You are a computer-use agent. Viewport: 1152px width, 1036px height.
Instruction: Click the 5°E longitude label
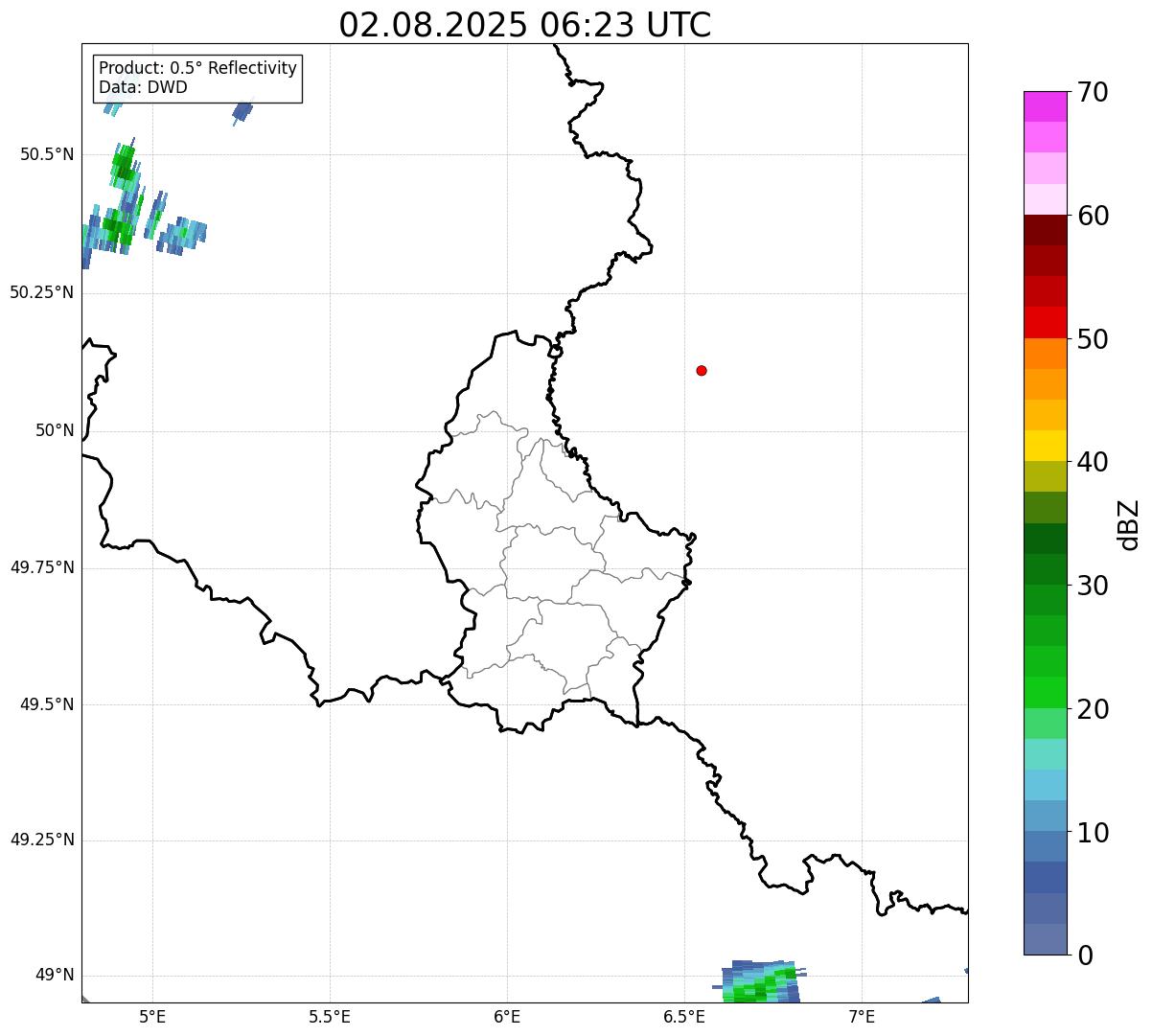(x=152, y=1017)
